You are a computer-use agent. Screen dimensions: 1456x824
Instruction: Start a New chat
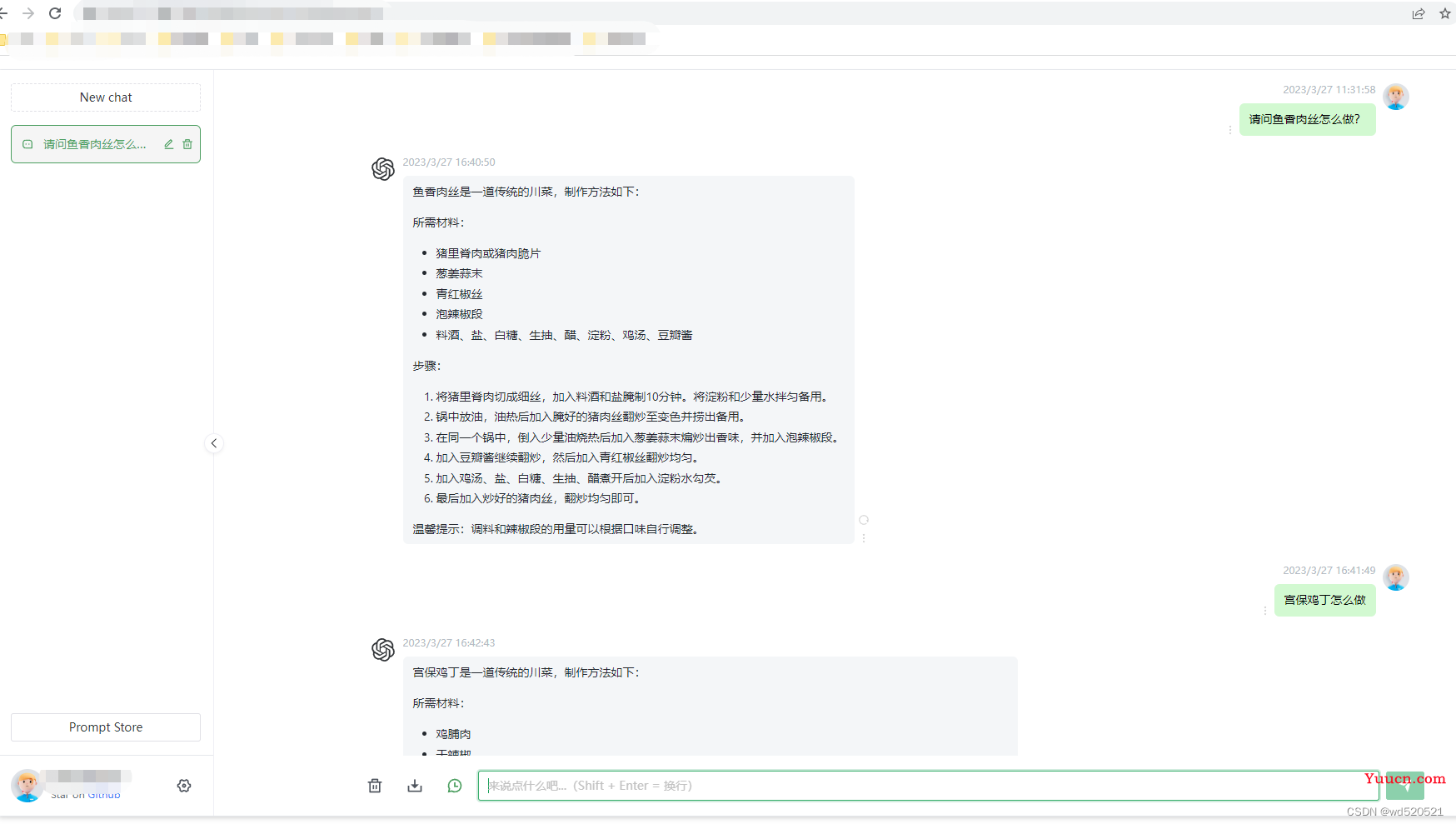pos(106,97)
